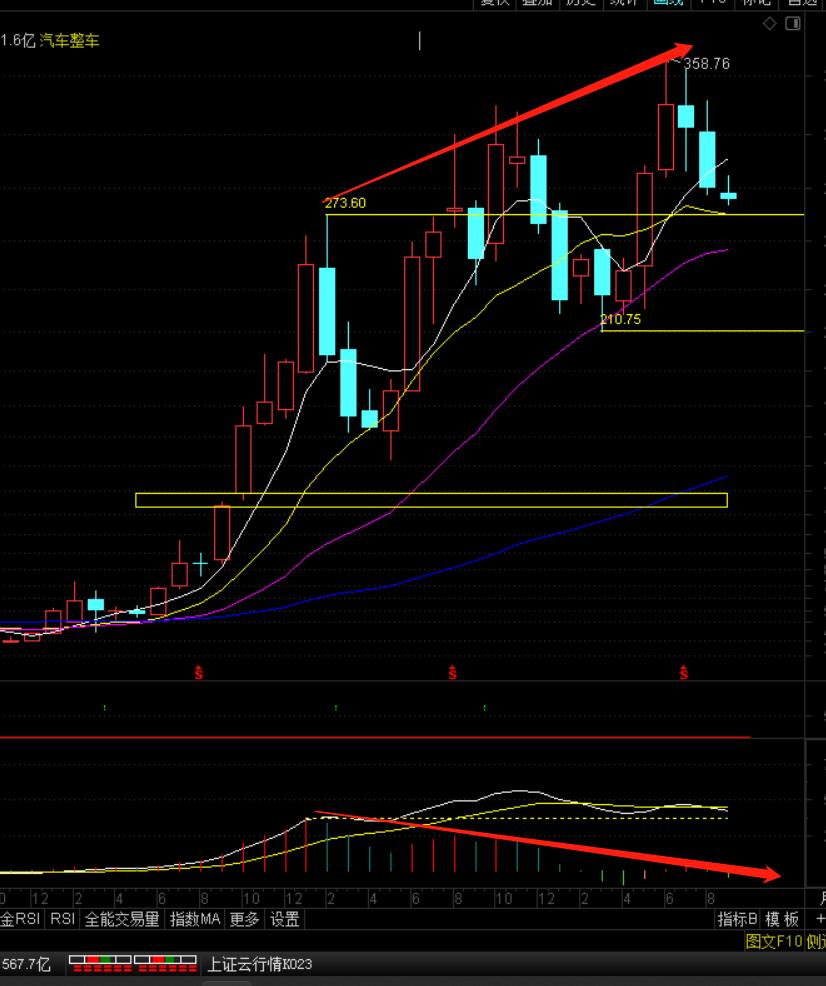
Task: Select the 全能交易量 indicator tab
Action: (121, 919)
